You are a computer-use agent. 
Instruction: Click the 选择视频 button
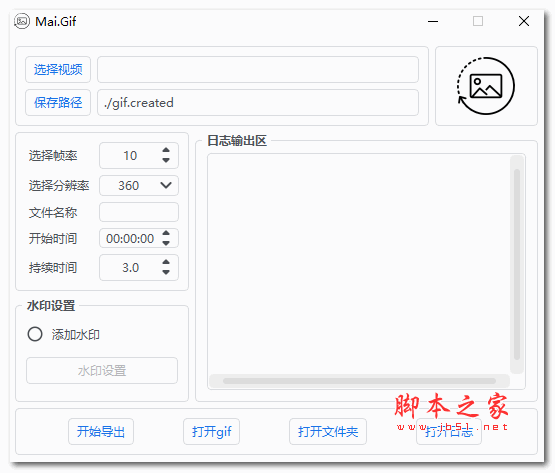tap(58, 69)
